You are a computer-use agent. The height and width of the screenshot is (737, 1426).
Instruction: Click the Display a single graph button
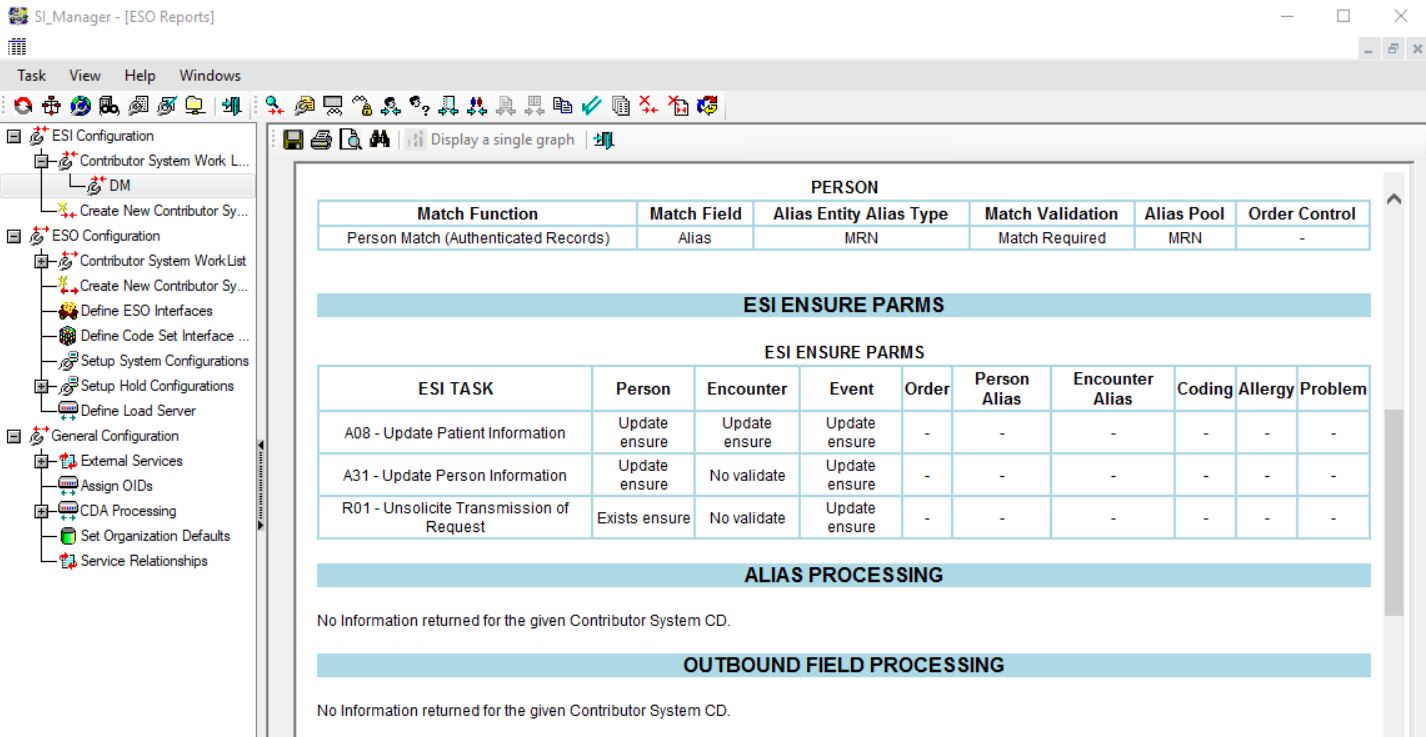[x=491, y=140]
